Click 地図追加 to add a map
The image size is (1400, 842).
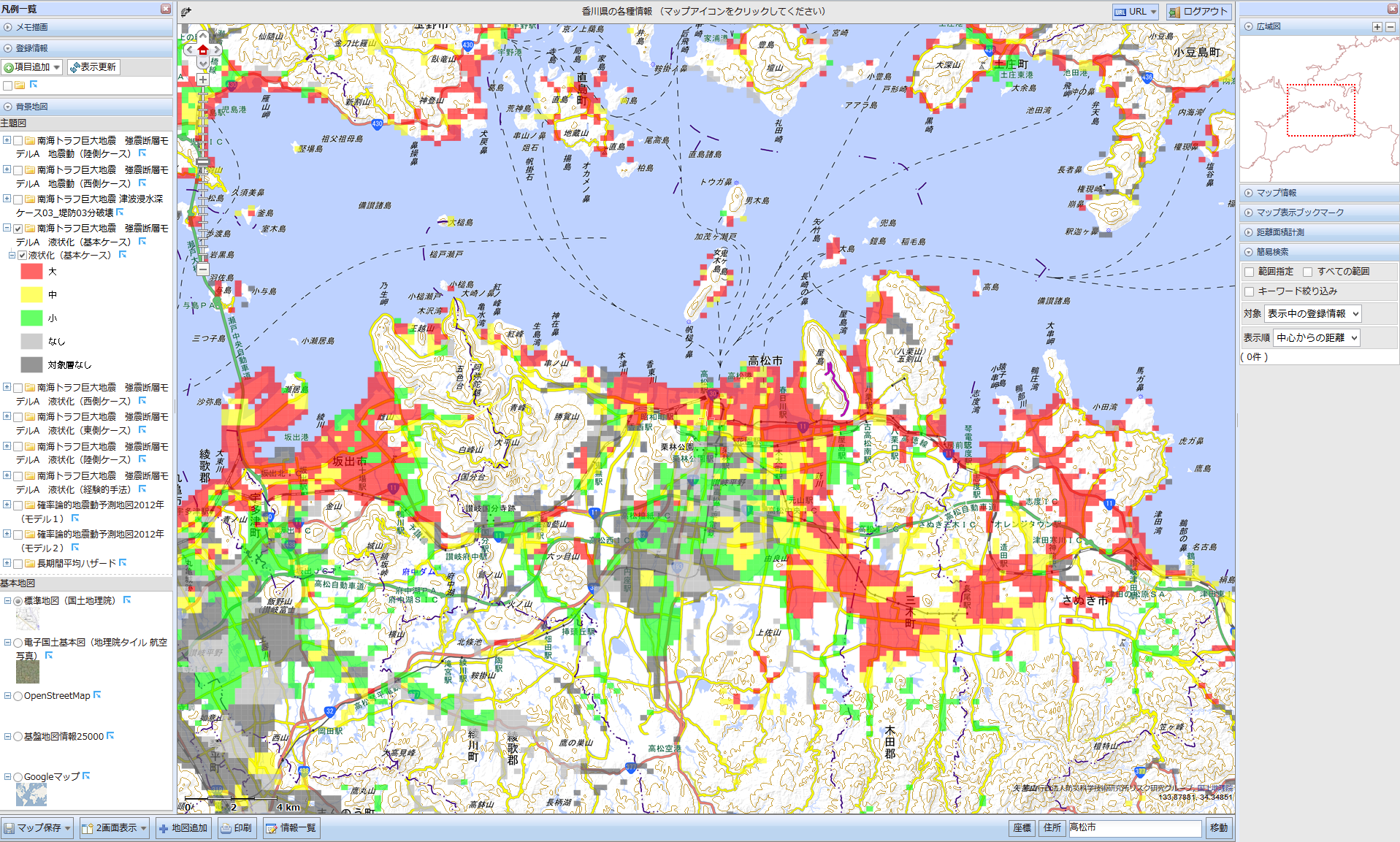[183, 828]
